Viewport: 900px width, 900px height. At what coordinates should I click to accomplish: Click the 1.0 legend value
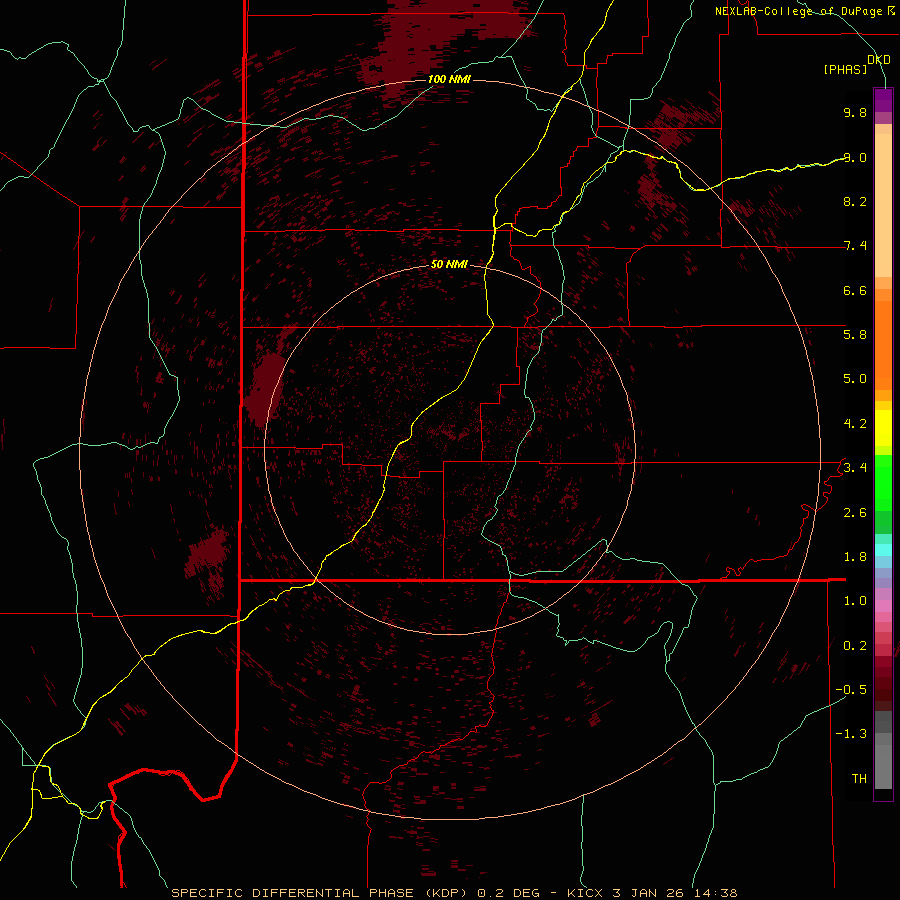(x=855, y=601)
